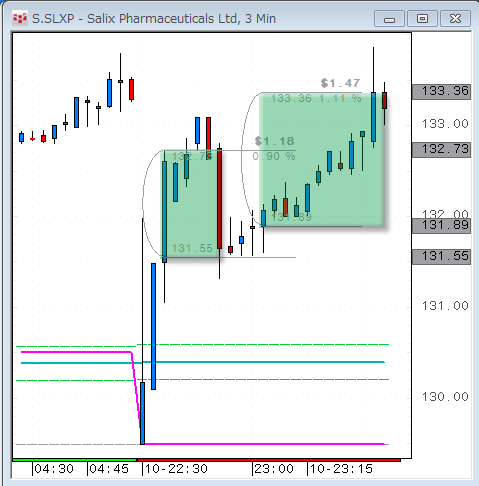Click the 0.90 % measurement label
Image resolution: width=479 pixels, height=486 pixels.
(274, 156)
